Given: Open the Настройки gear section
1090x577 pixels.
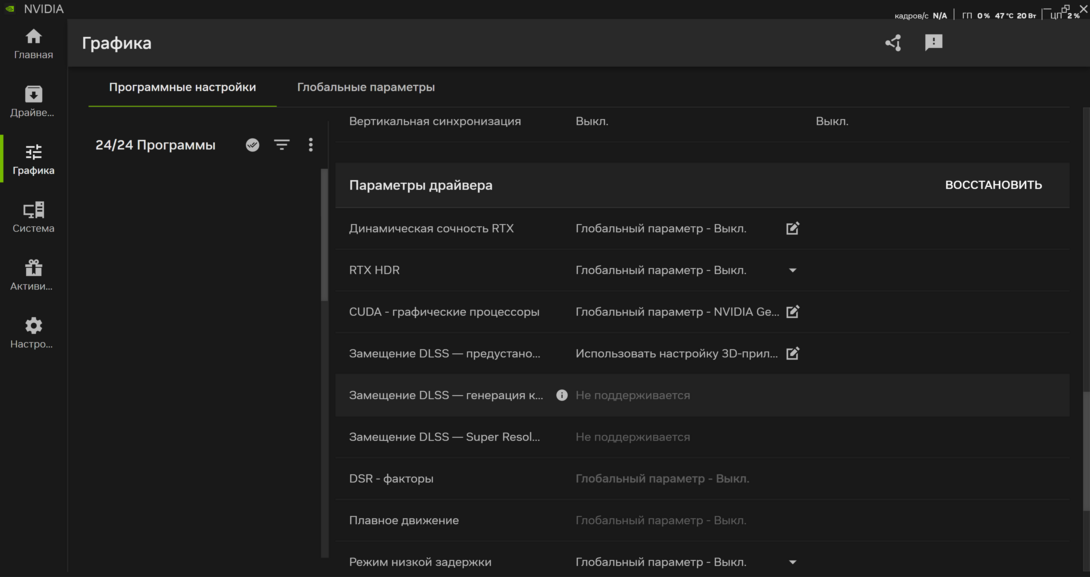Looking at the screenshot, I should pyautogui.click(x=33, y=332).
